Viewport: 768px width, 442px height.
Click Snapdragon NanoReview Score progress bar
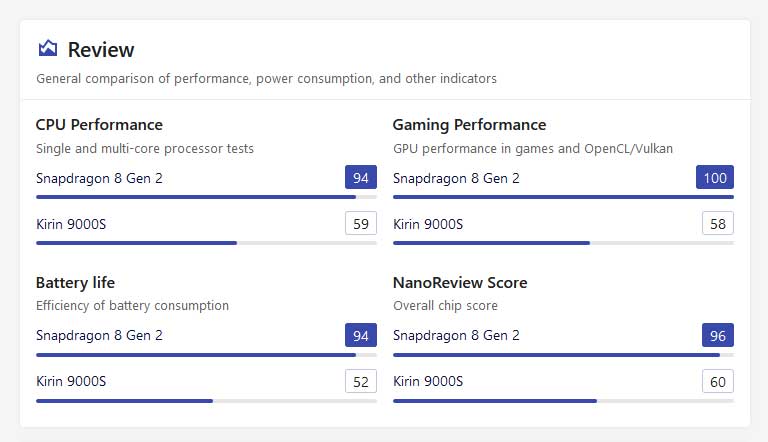(x=563, y=355)
